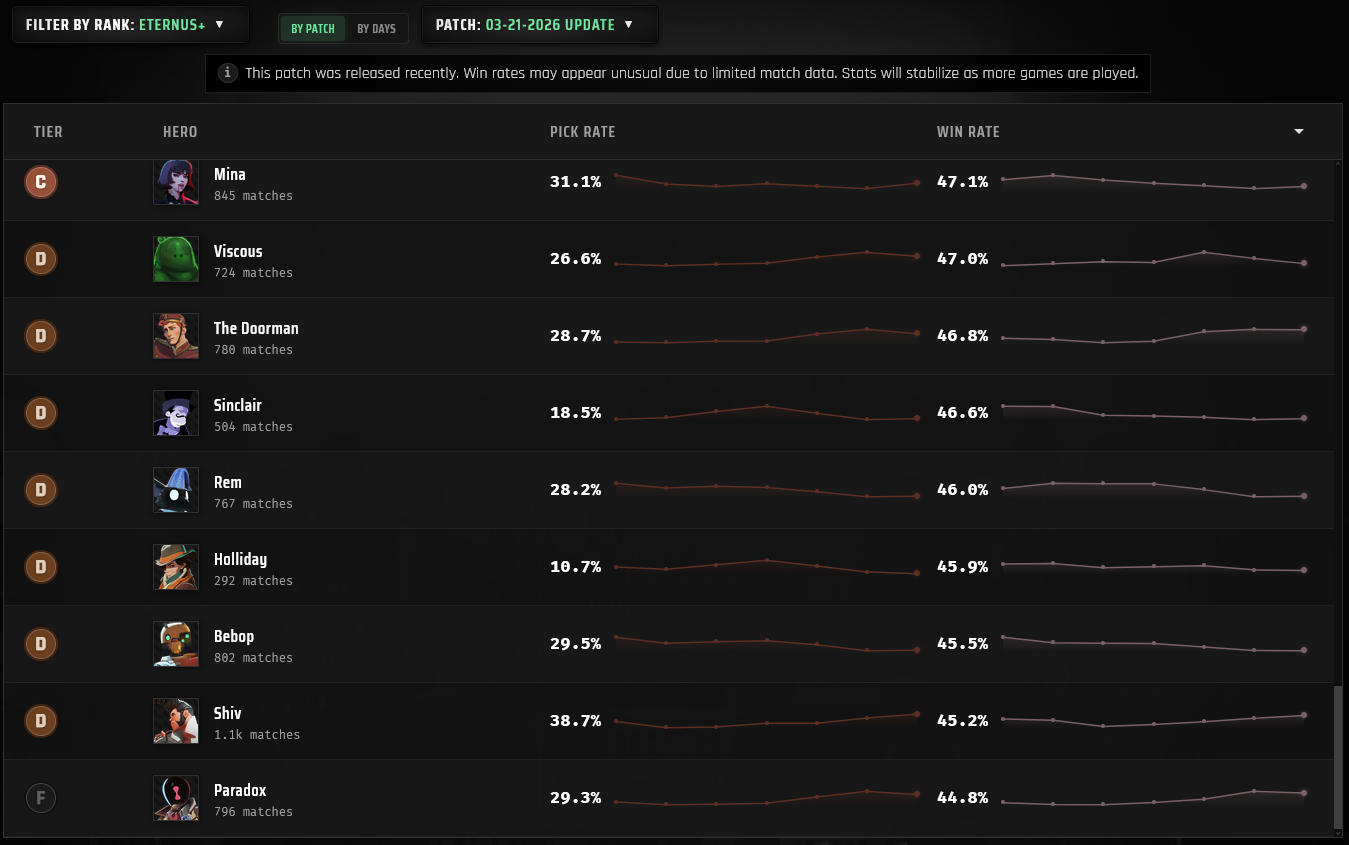Select Sinclair's hero portrait
The image size is (1349, 845).
coord(176,413)
